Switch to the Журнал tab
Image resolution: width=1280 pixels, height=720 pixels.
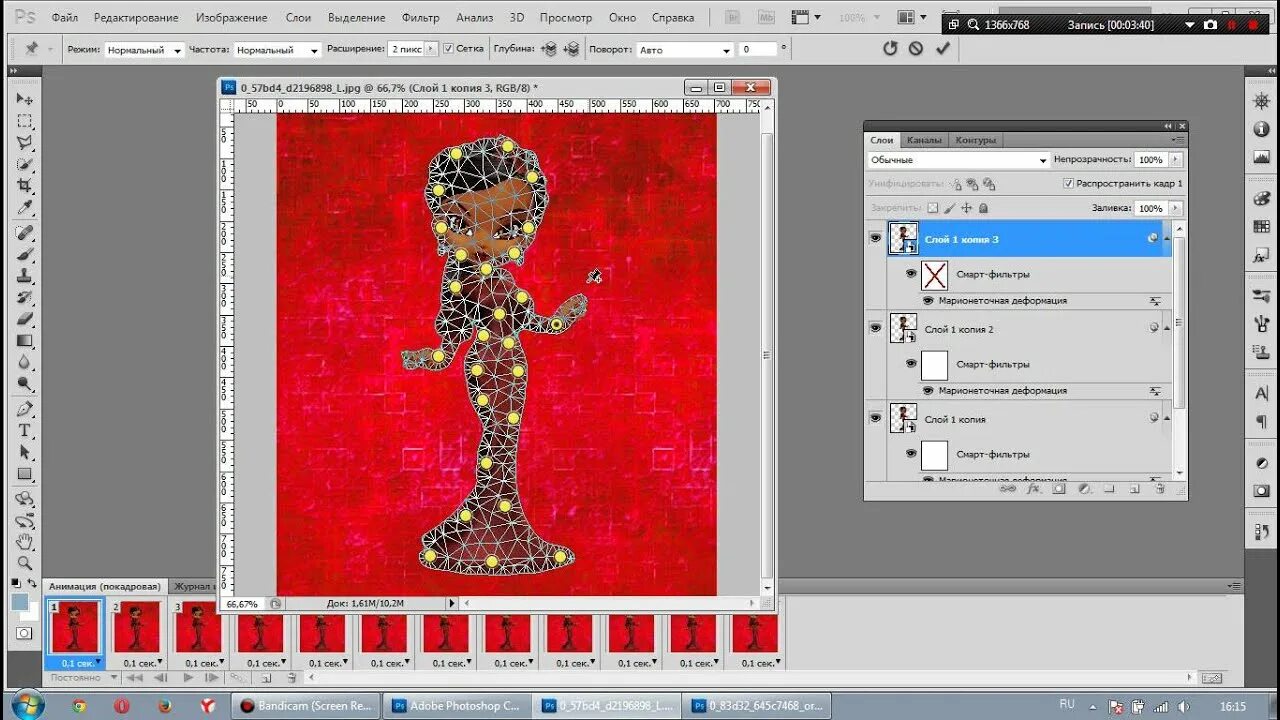(x=193, y=586)
